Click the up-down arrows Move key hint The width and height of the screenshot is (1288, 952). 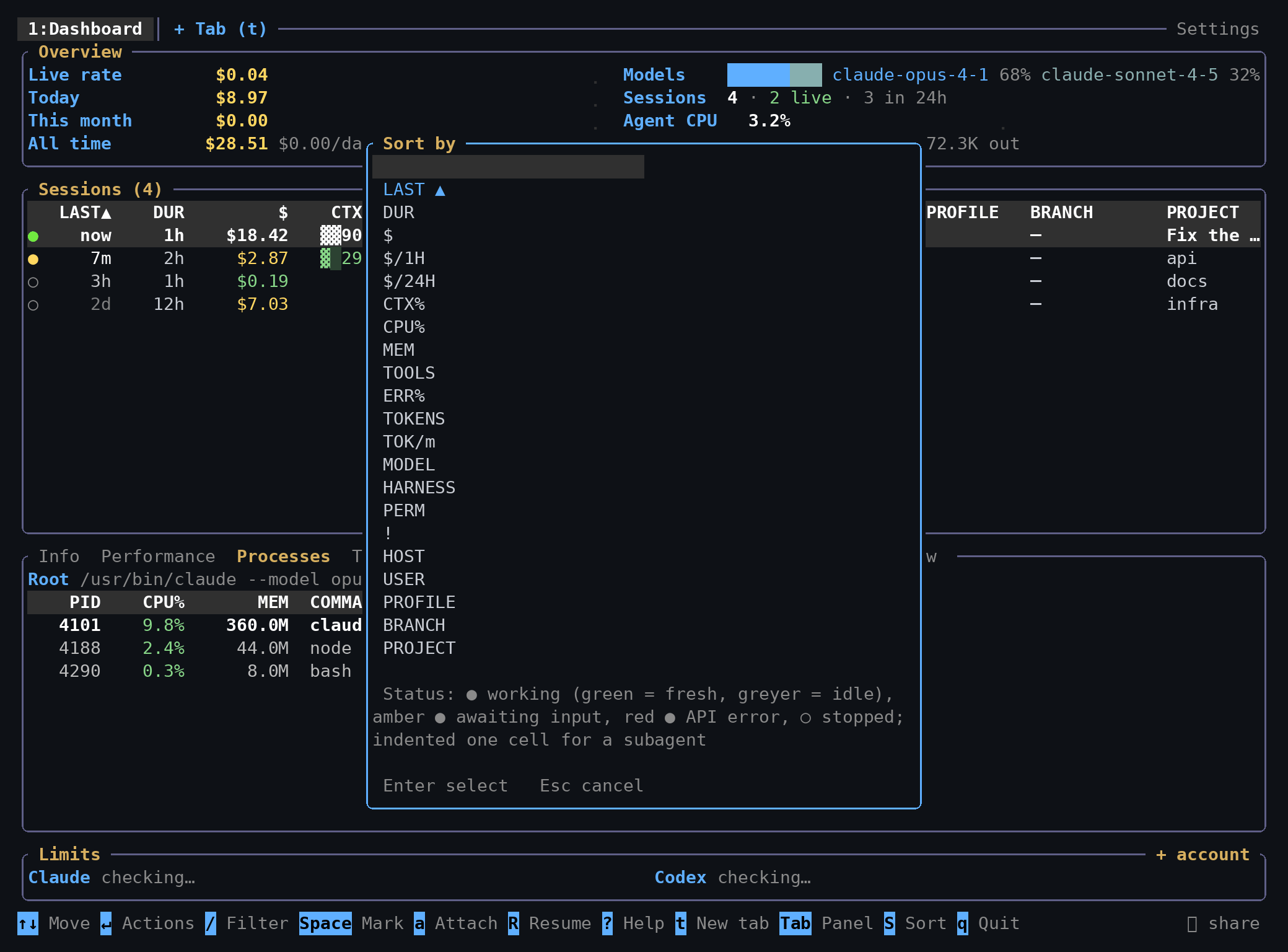click(x=28, y=923)
